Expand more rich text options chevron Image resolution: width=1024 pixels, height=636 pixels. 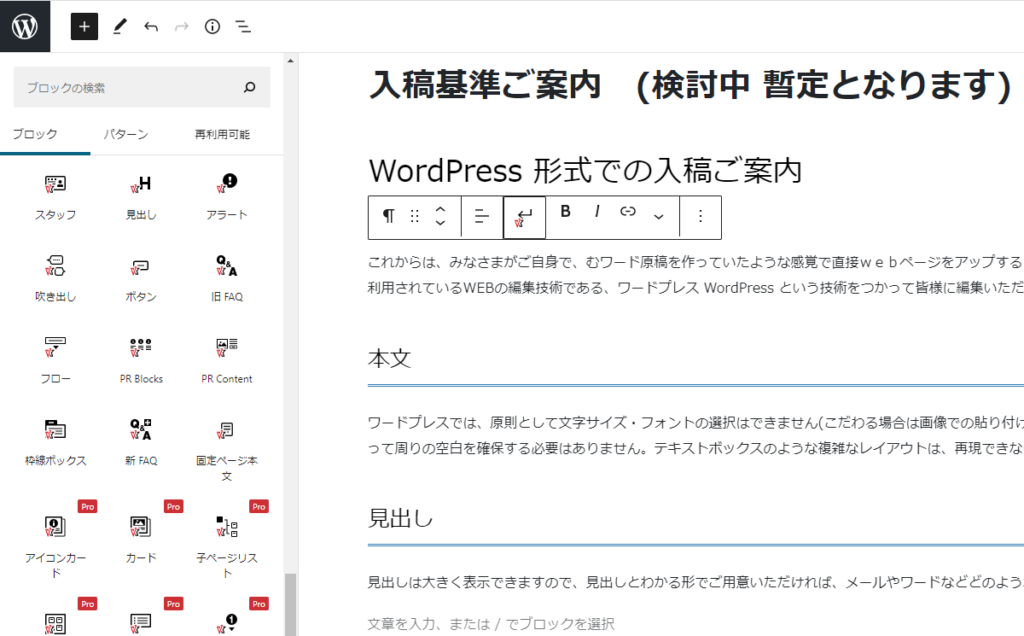click(658, 216)
